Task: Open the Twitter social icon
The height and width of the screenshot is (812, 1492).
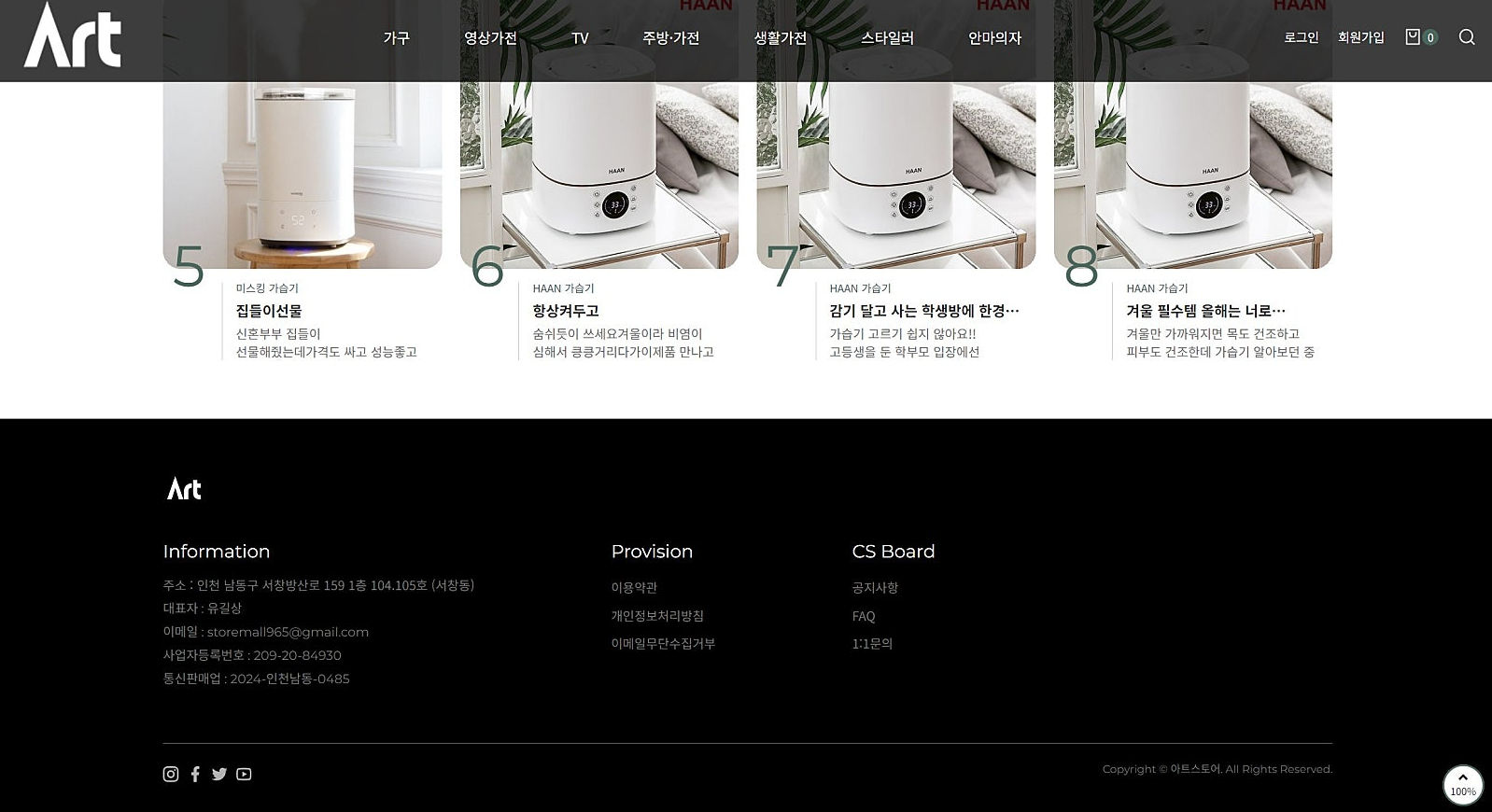Action: tap(219, 774)
